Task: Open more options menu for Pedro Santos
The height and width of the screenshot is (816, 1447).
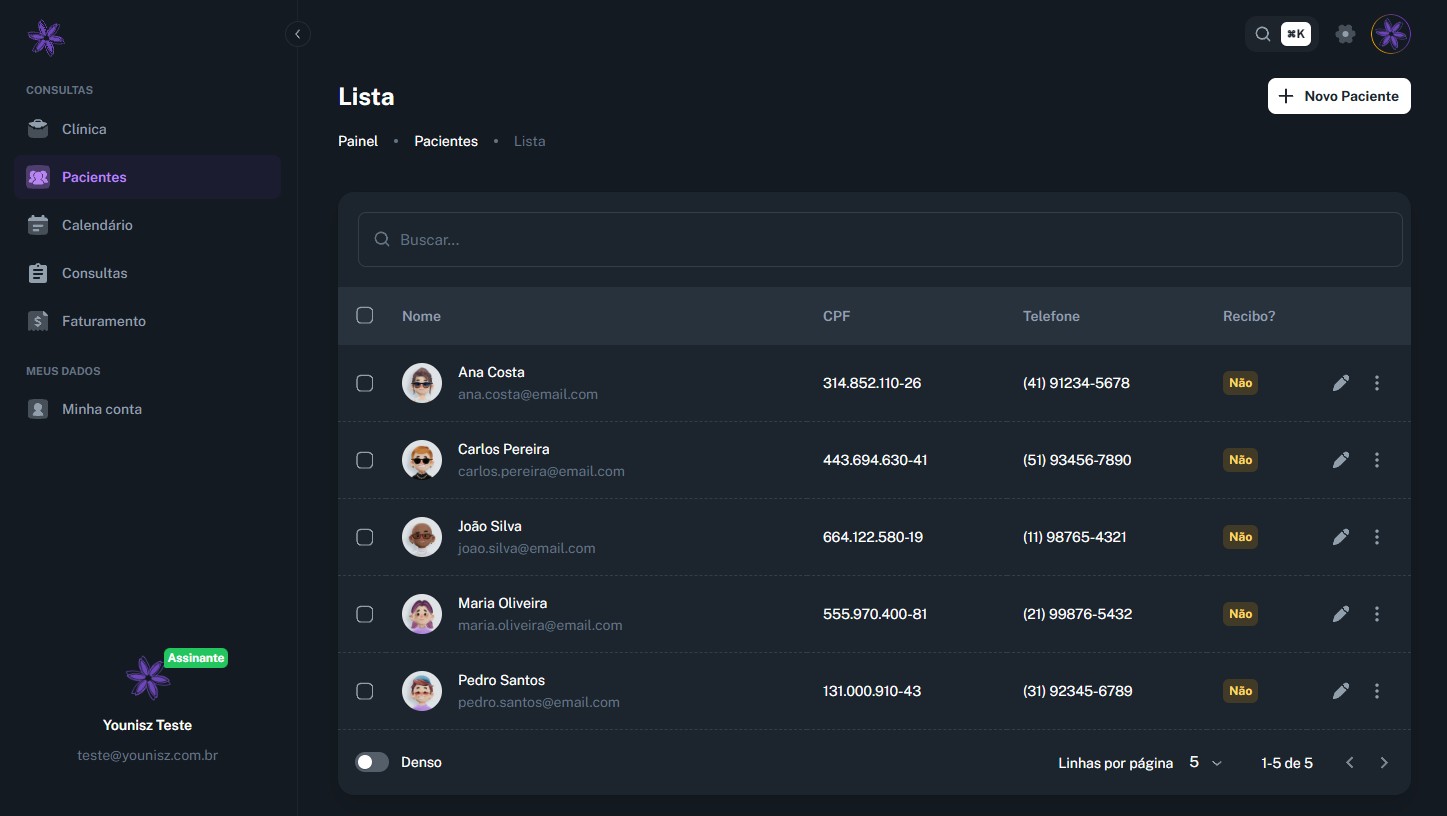Action: tap(1376, 691)
